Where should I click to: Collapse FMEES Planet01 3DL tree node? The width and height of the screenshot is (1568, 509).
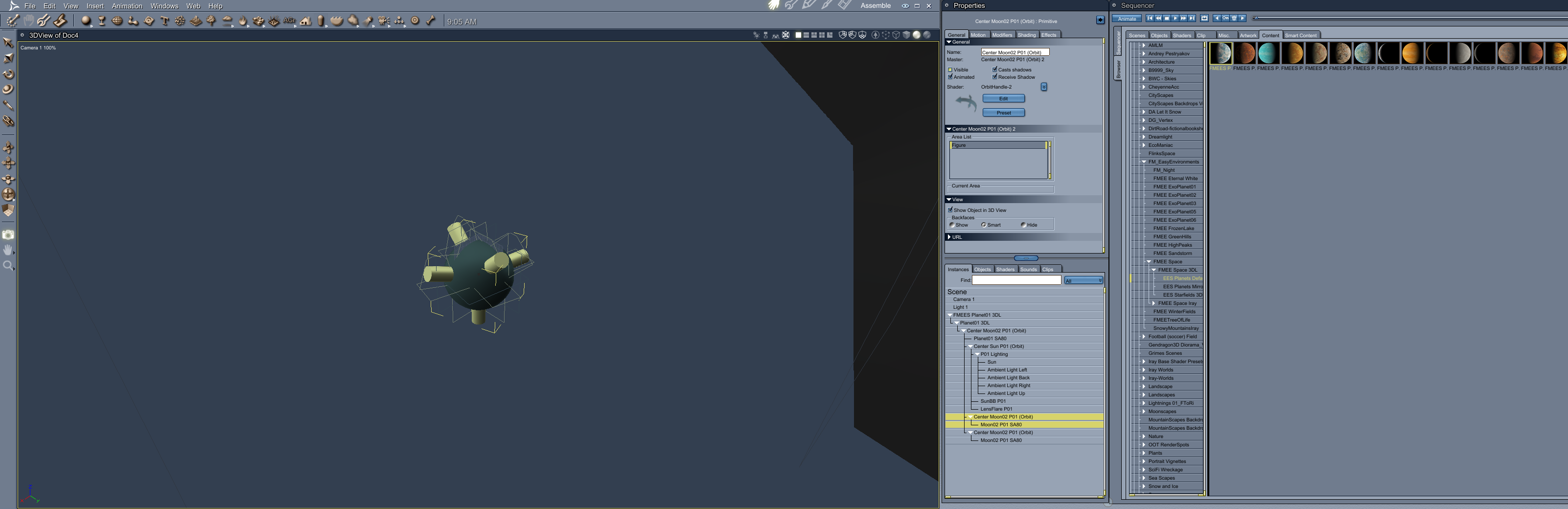[950, 315]
